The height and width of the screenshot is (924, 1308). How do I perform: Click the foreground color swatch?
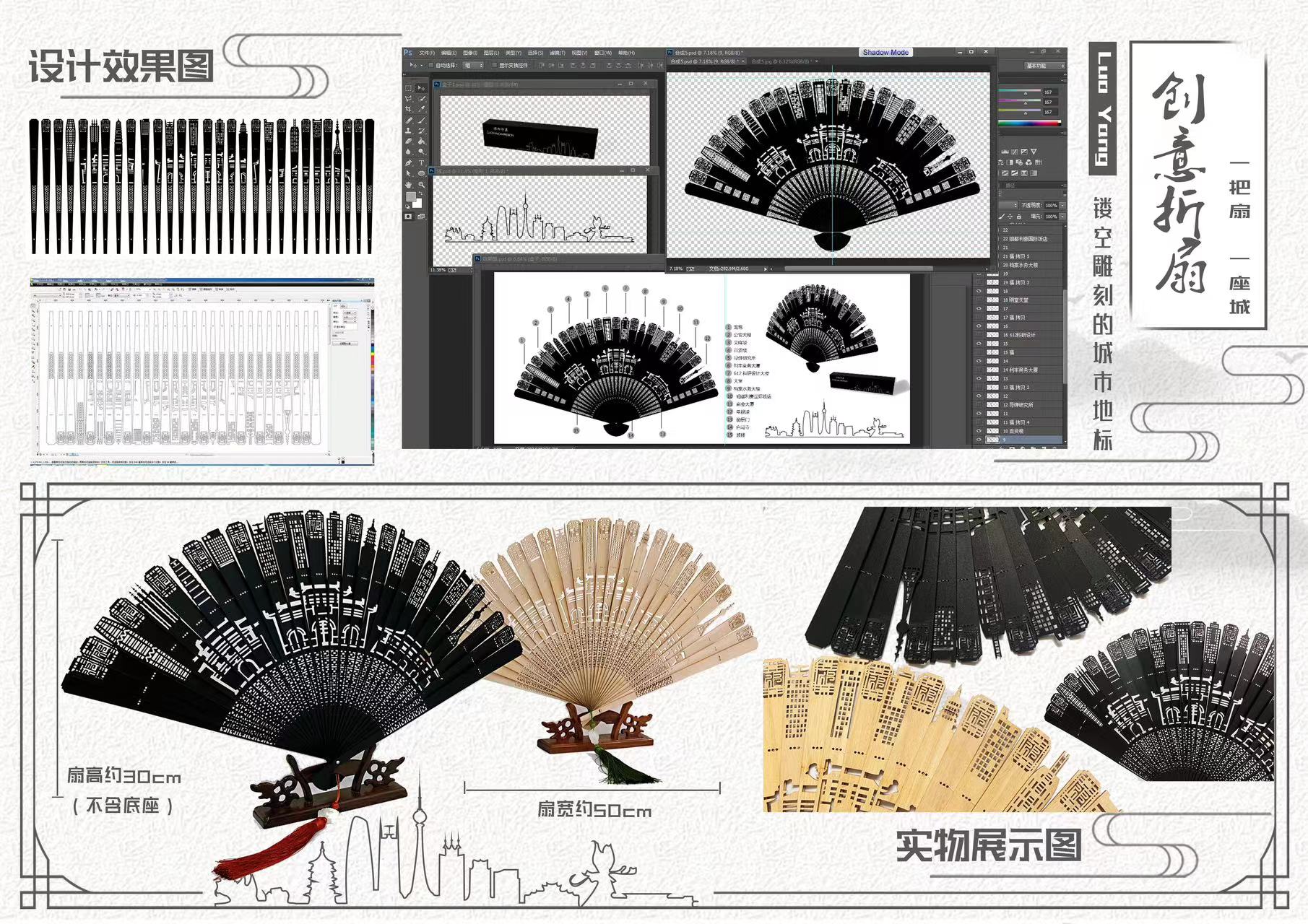point(410,197)
